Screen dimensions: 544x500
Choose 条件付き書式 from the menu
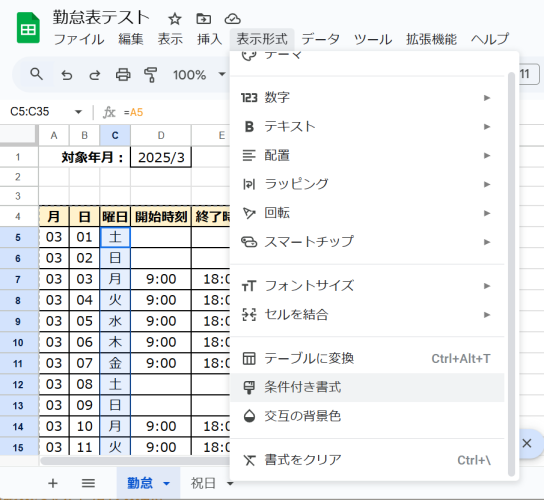point(367,387)
